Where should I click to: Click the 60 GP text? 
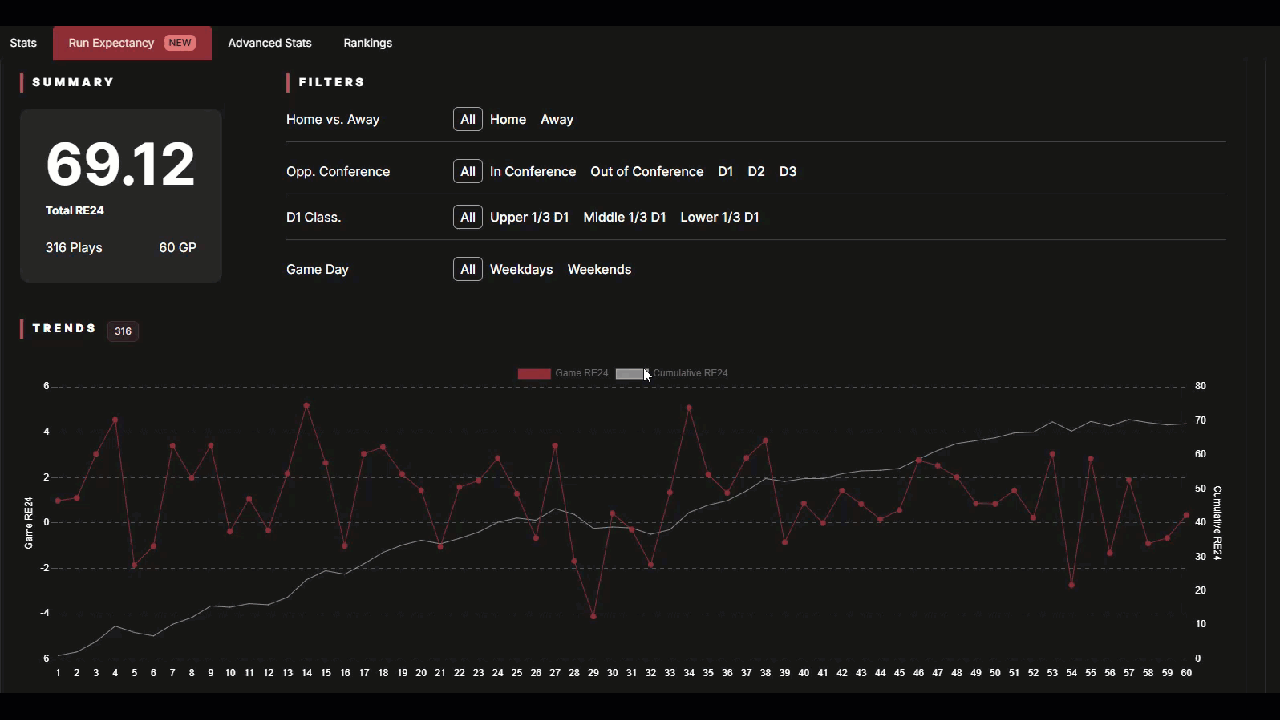pos(177,247)
